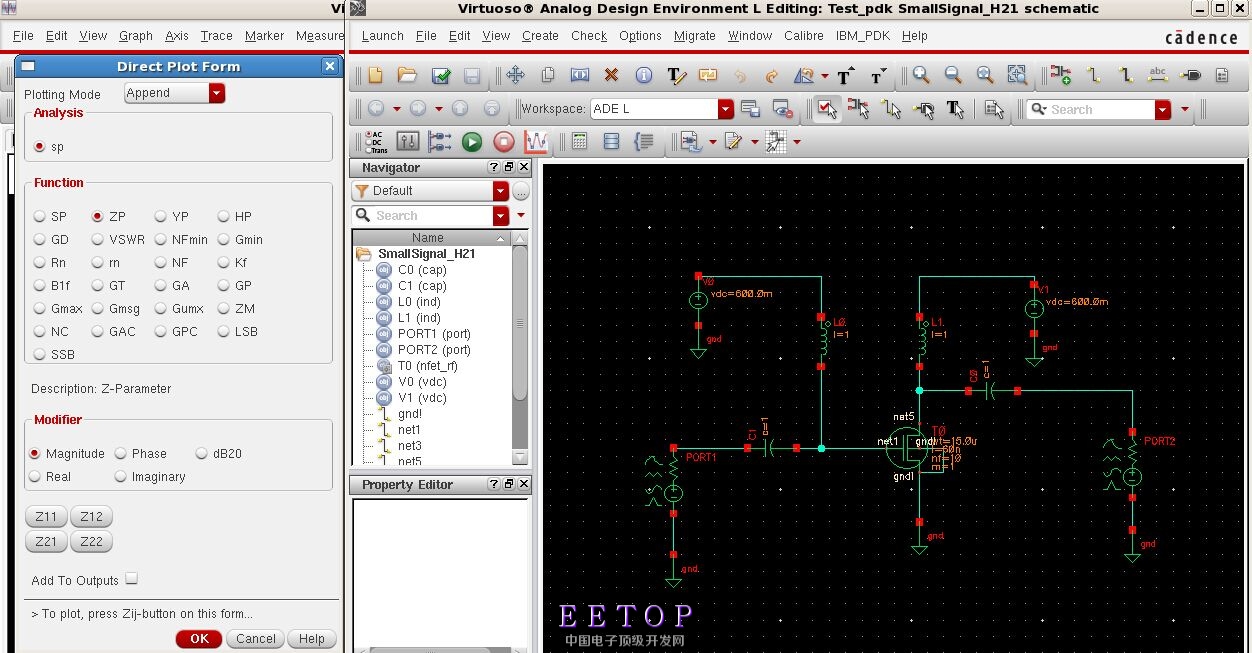
Task: Click the Z22 plot button
Action: click(91, 541)
